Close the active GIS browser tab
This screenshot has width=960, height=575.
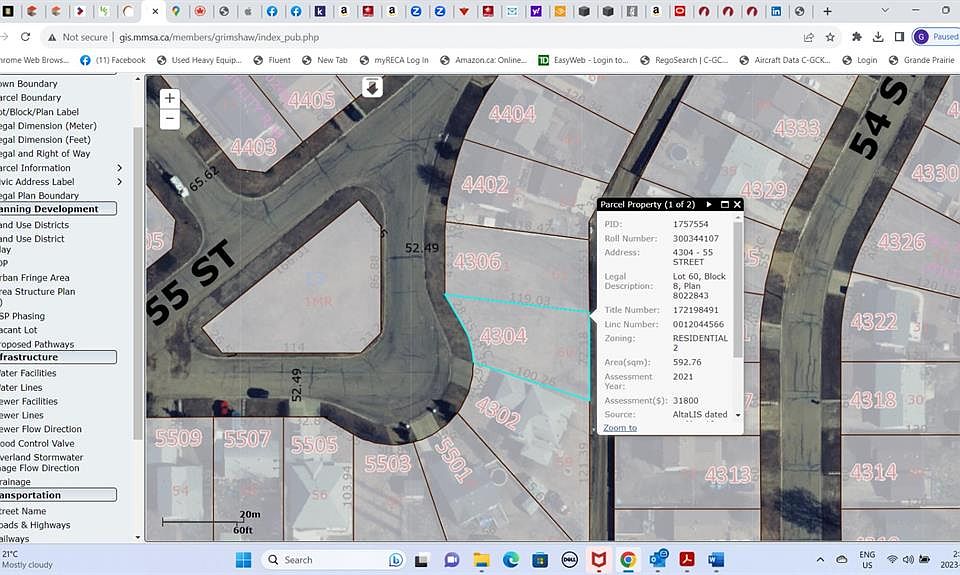click(155, 11)
